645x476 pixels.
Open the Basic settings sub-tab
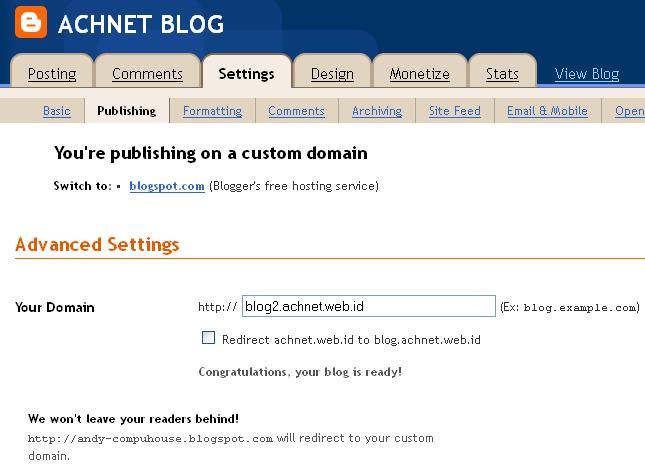coord(57,111)
